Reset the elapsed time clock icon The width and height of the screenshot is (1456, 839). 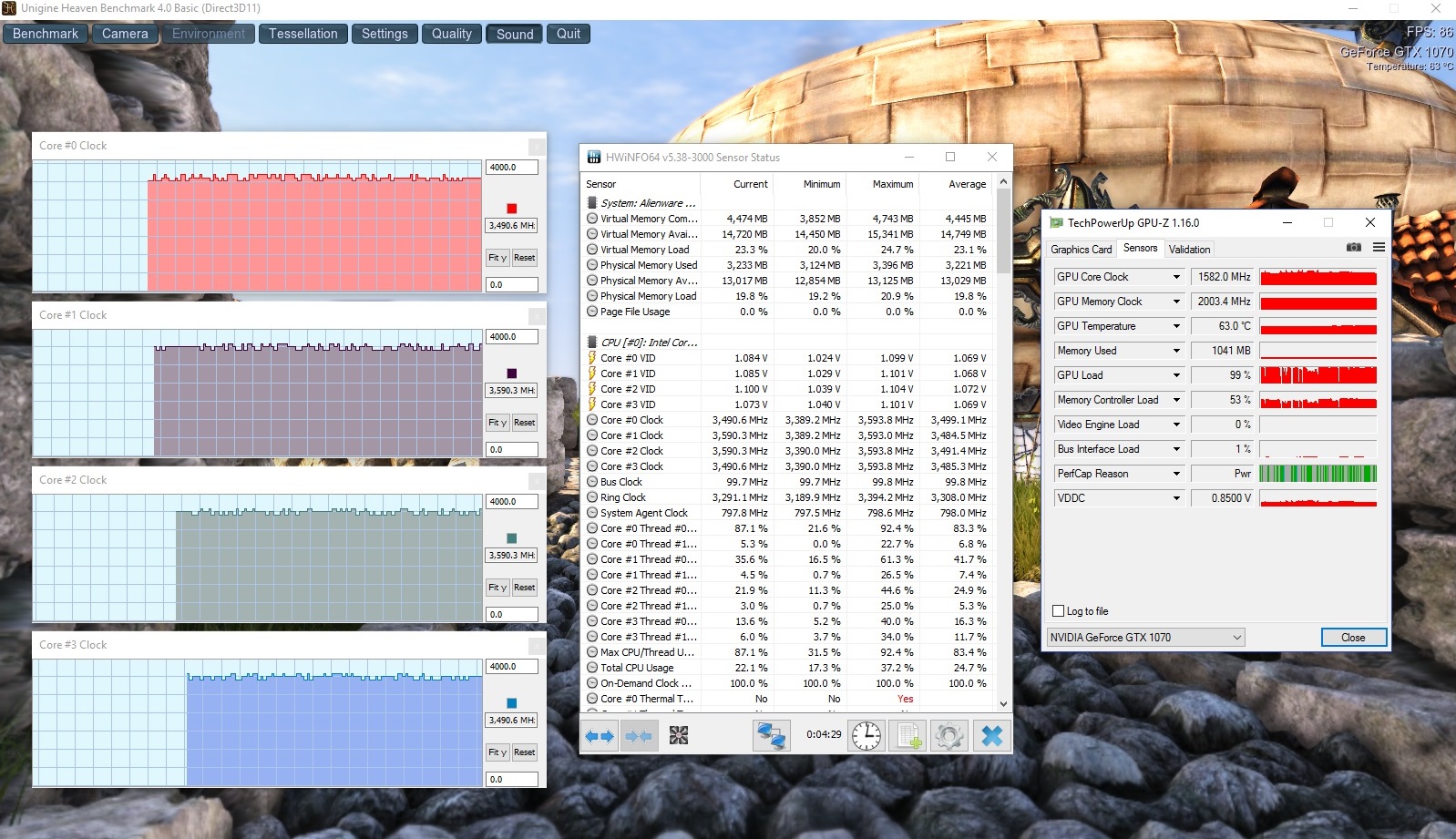tap(866, 735)
